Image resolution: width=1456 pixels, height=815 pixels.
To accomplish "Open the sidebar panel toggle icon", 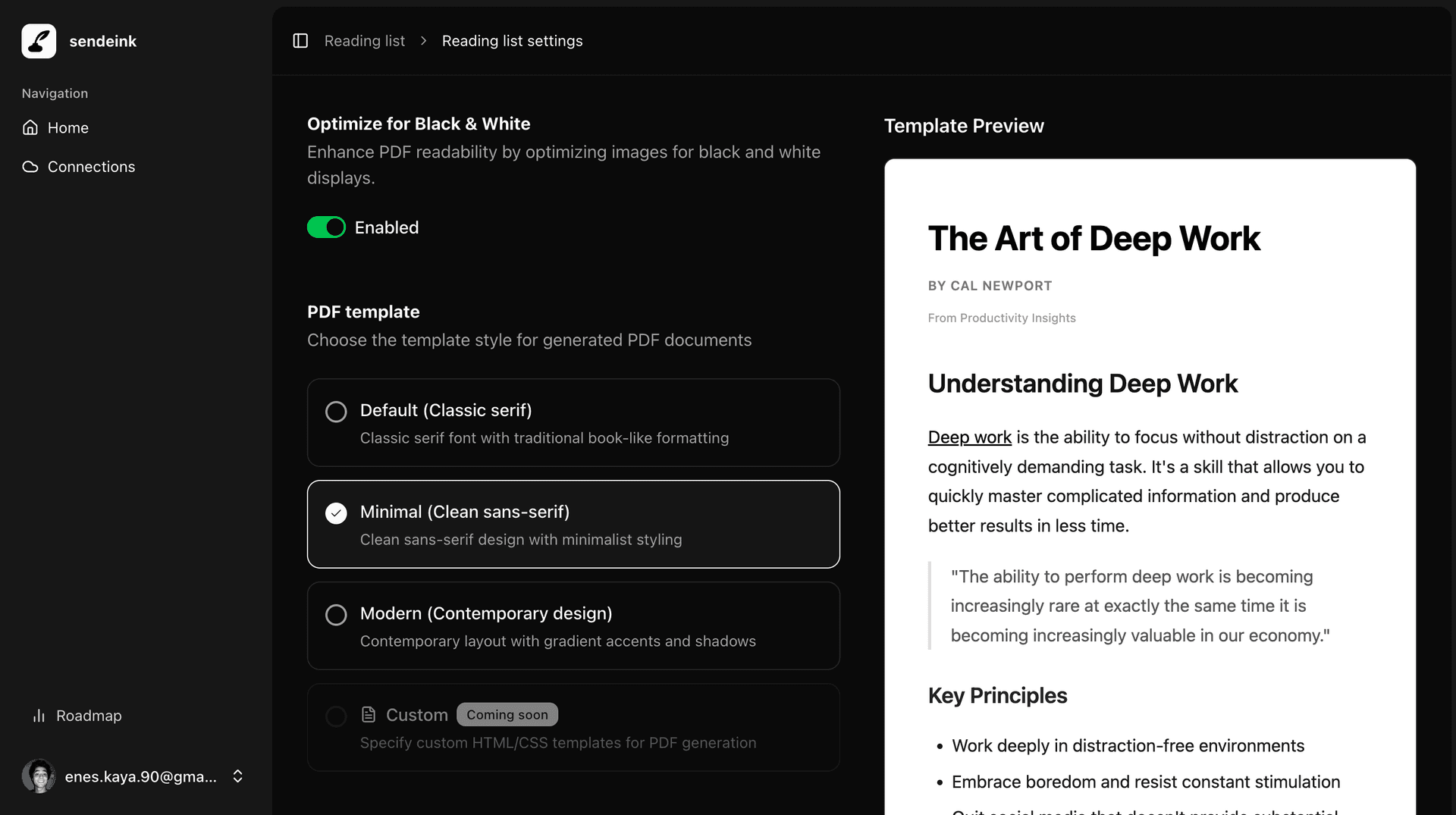I will coord(300,40).
